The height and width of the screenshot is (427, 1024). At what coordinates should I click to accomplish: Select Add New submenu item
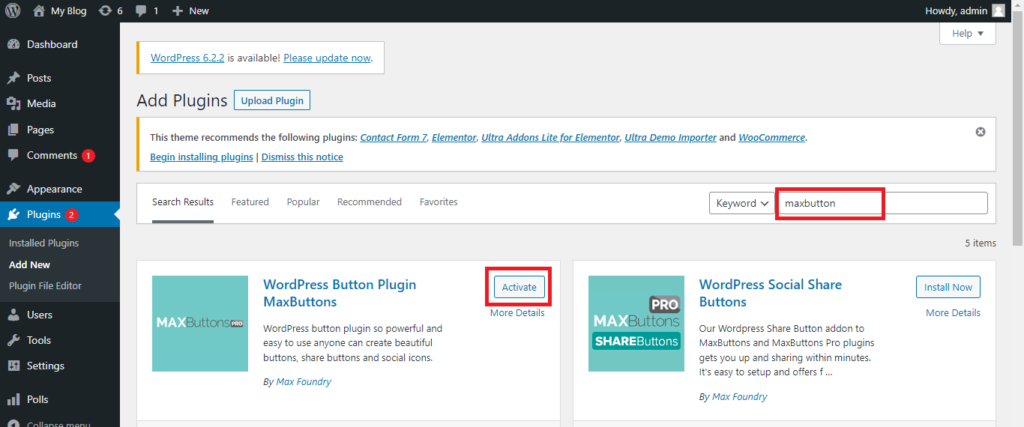29,264
